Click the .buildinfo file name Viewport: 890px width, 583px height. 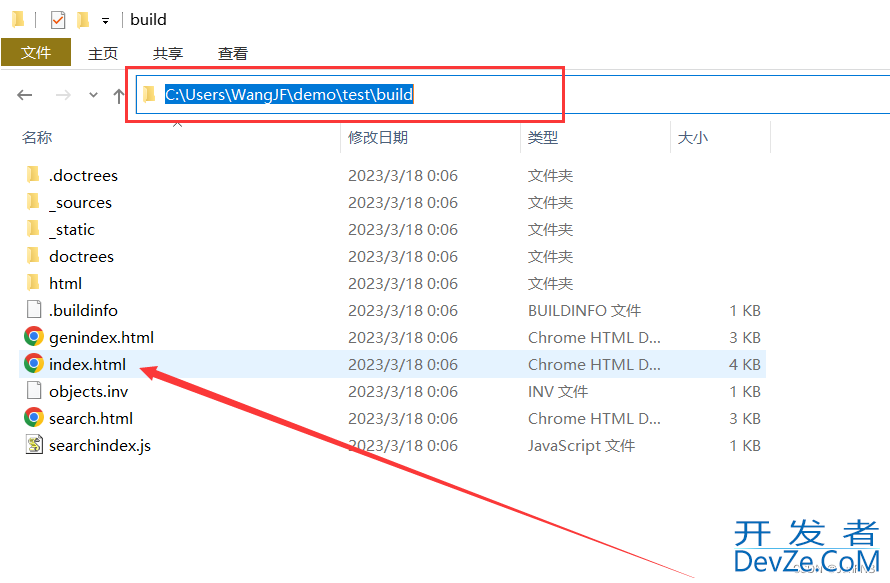pos(83,311)
